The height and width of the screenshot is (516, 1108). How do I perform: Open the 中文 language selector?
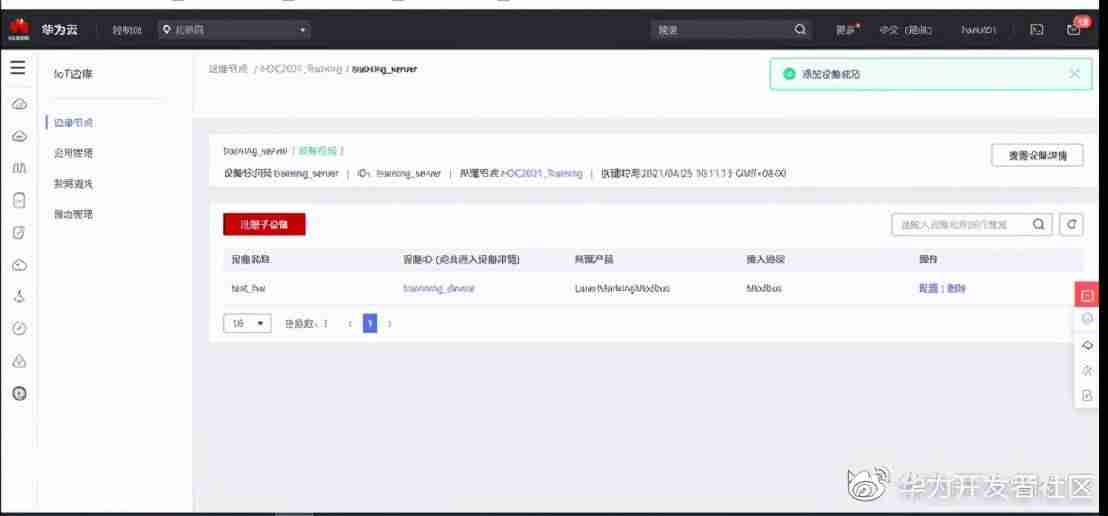coord(905,30)
